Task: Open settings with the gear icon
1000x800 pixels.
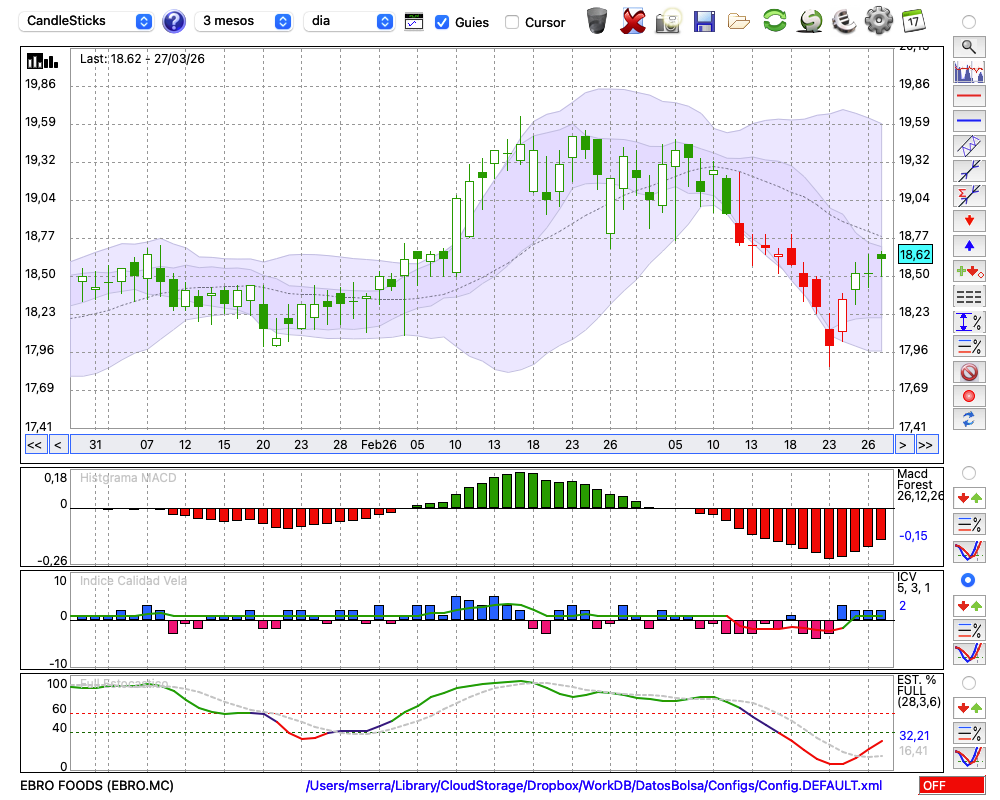Action: point(878,20)
